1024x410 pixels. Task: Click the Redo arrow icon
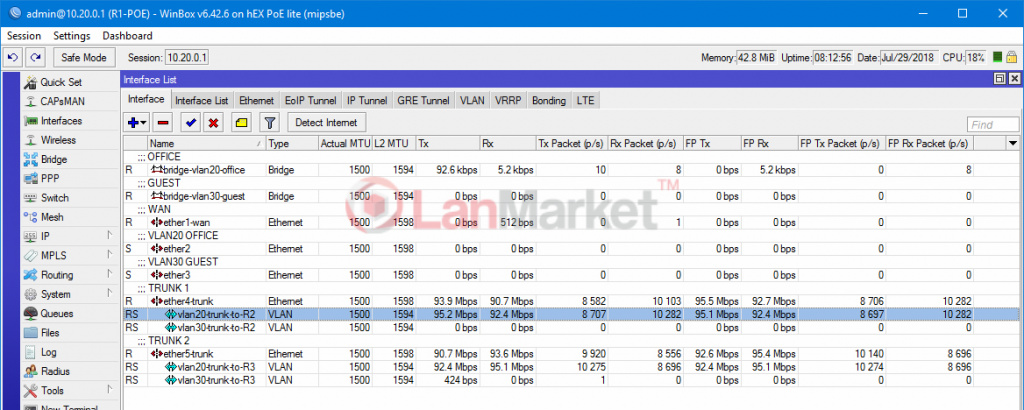(35, 57)
